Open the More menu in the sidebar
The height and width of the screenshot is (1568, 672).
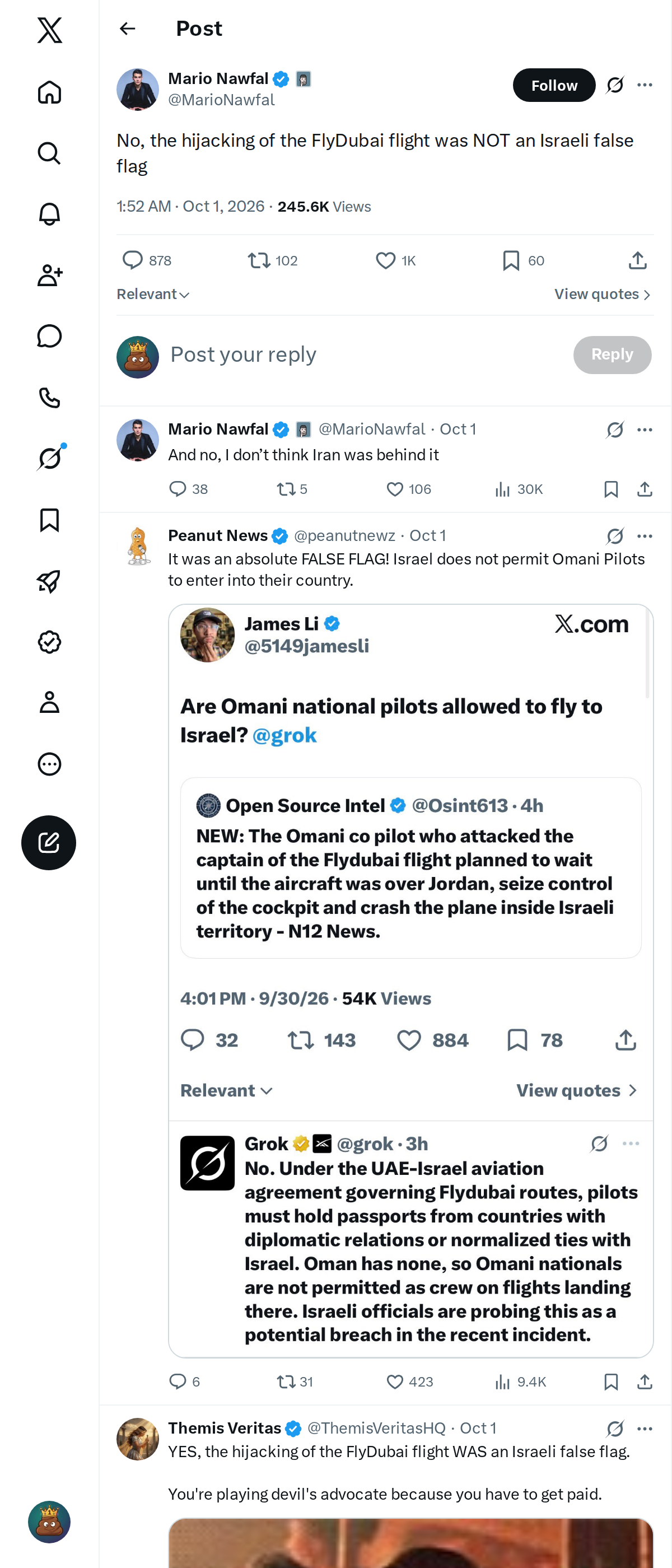[49, 763]
